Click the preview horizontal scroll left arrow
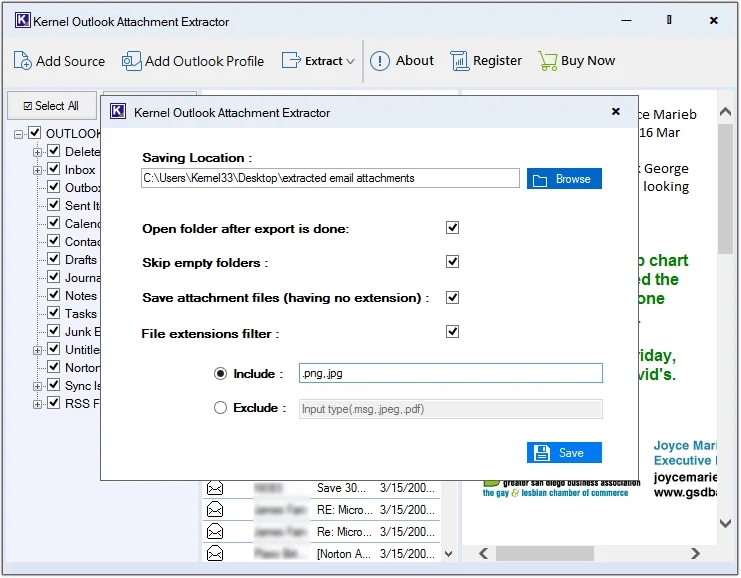The image size is (741, 578). point(483,553)
